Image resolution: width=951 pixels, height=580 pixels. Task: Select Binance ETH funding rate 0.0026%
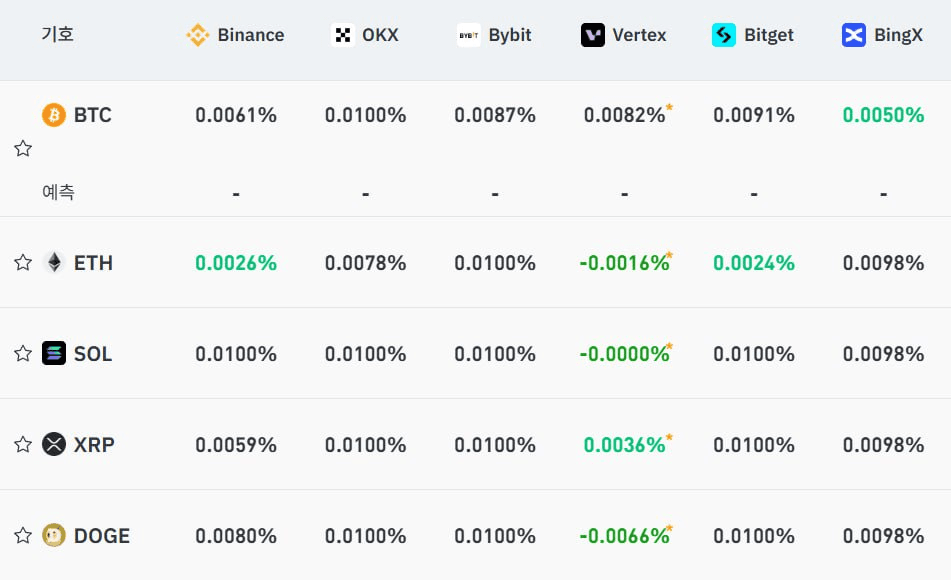click(x=236, y=263)
